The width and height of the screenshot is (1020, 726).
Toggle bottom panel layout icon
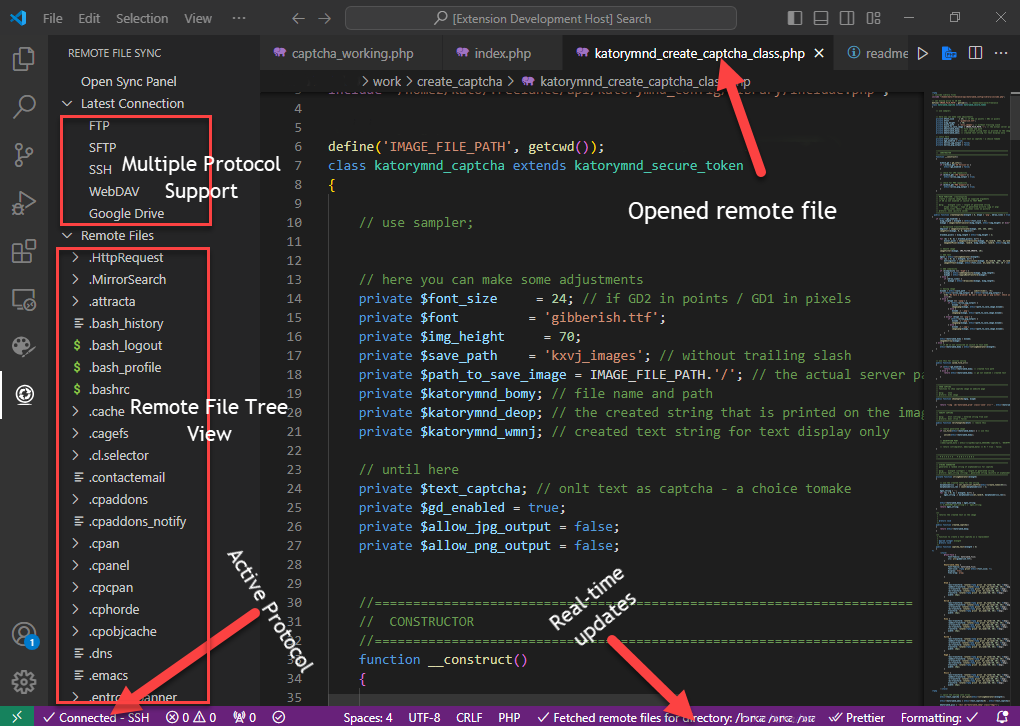point(821,18)
